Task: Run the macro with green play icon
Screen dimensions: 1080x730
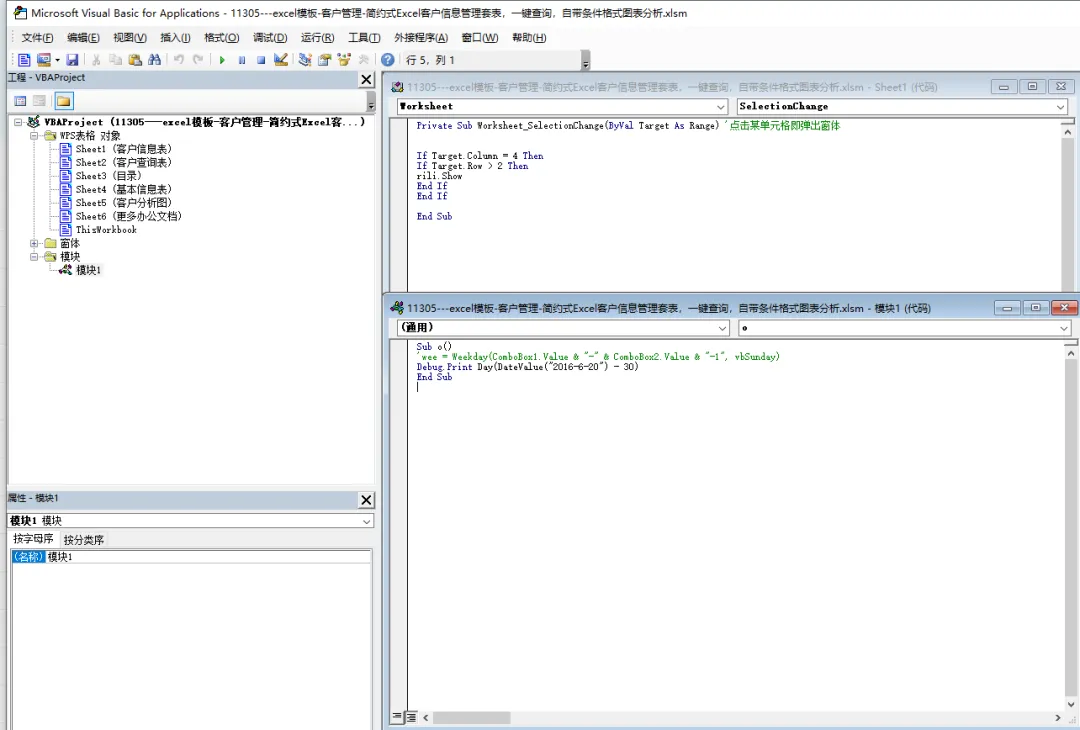Action: 222,60
